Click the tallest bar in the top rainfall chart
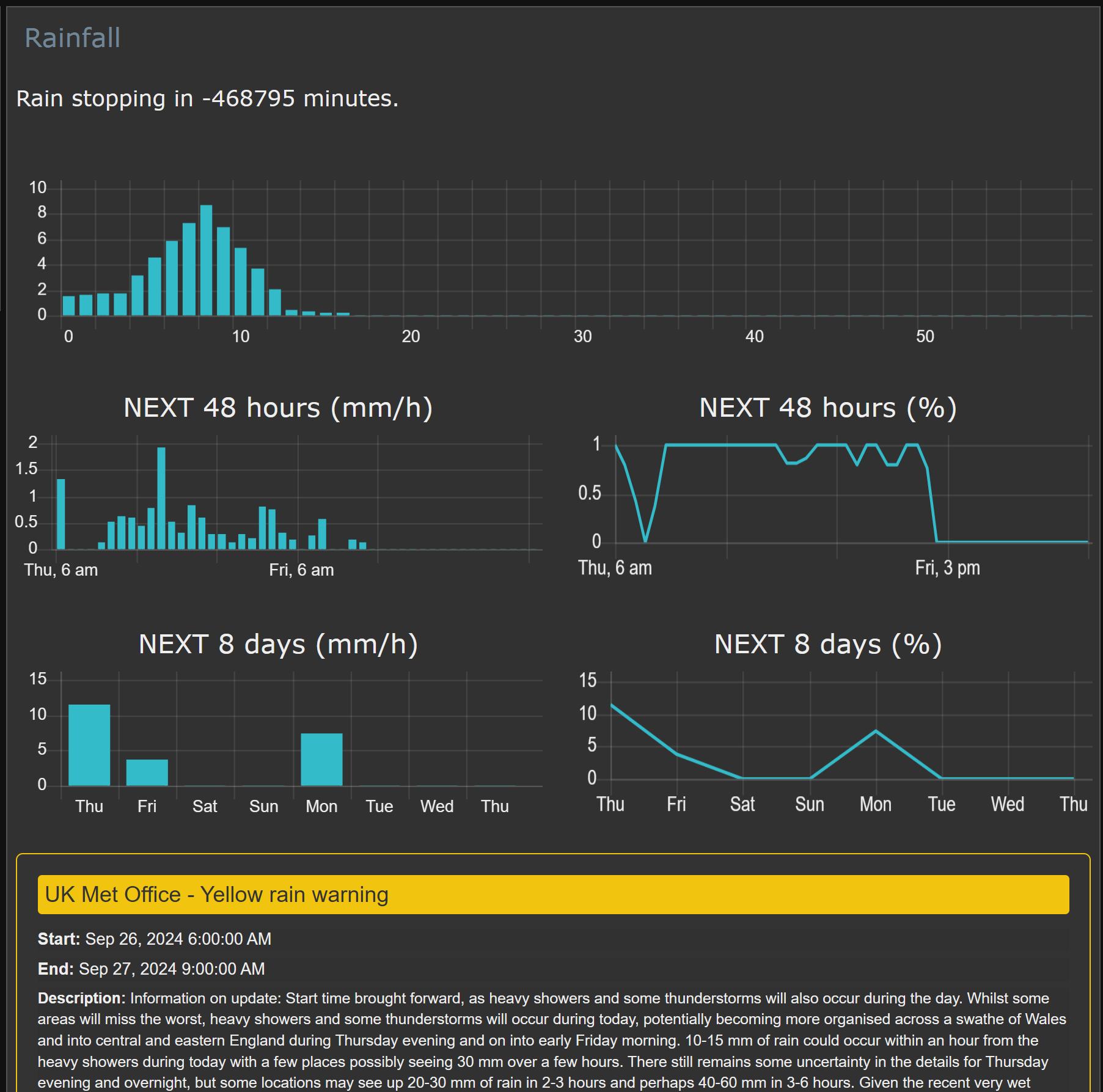The image size is (1103, 1092). (x=206, y=260)
